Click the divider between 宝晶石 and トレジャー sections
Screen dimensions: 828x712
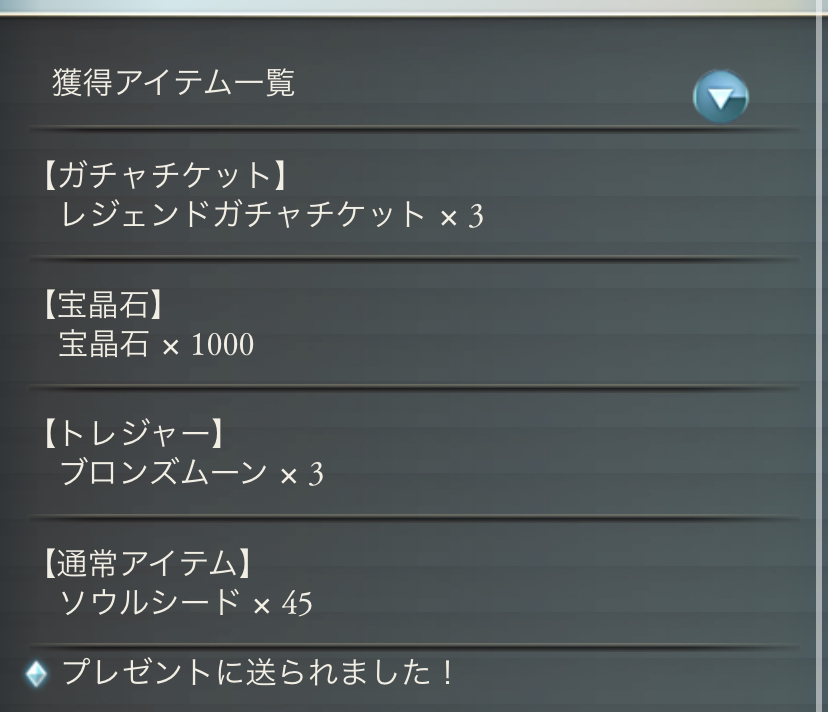pyautogui.click(x=414, y=387)
